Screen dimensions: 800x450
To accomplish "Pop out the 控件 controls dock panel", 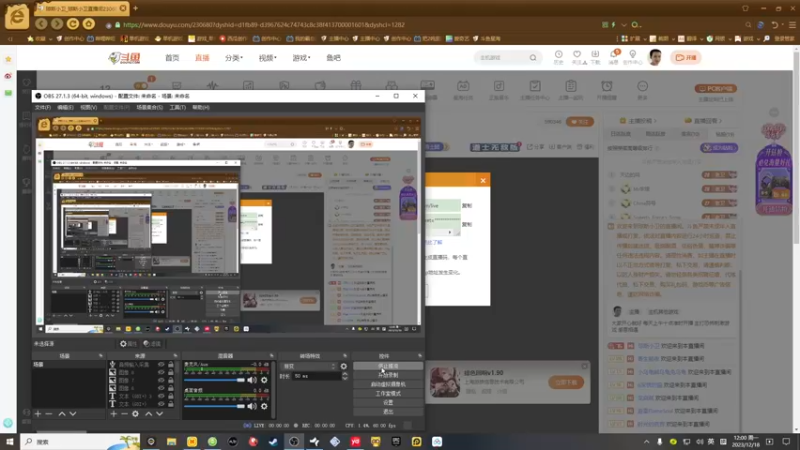I will click(420, 356).
